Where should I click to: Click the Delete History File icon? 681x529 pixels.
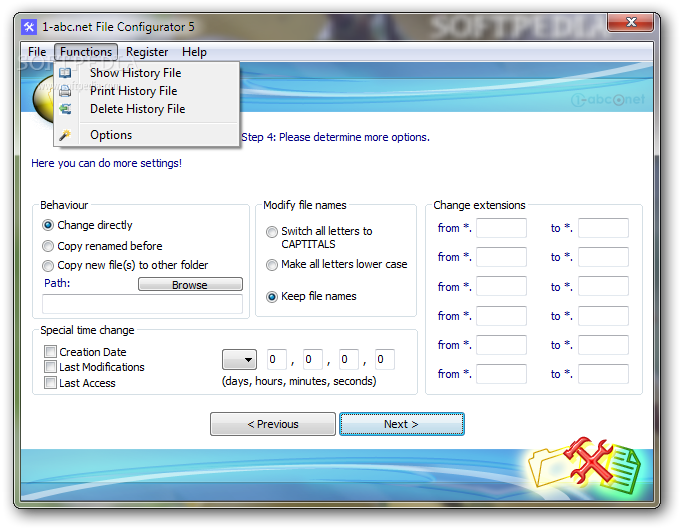coord(65,109)
